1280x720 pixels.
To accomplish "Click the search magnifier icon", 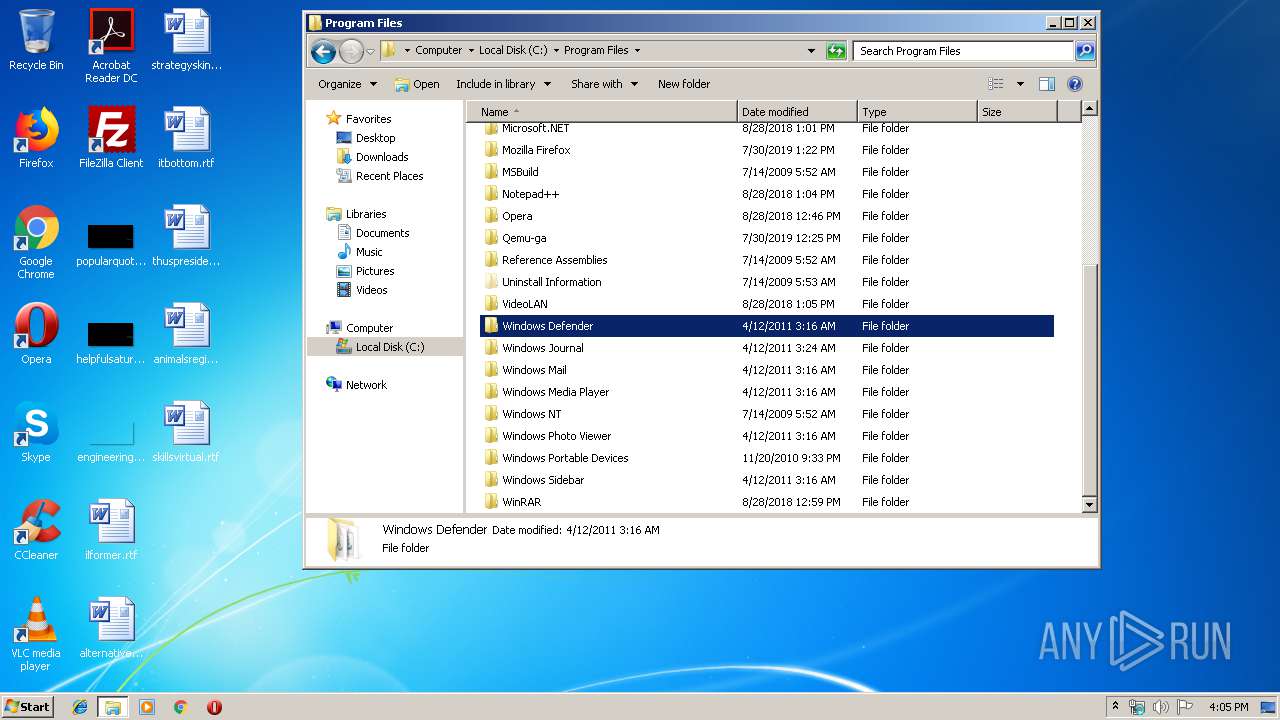I will pos(1084,51).
